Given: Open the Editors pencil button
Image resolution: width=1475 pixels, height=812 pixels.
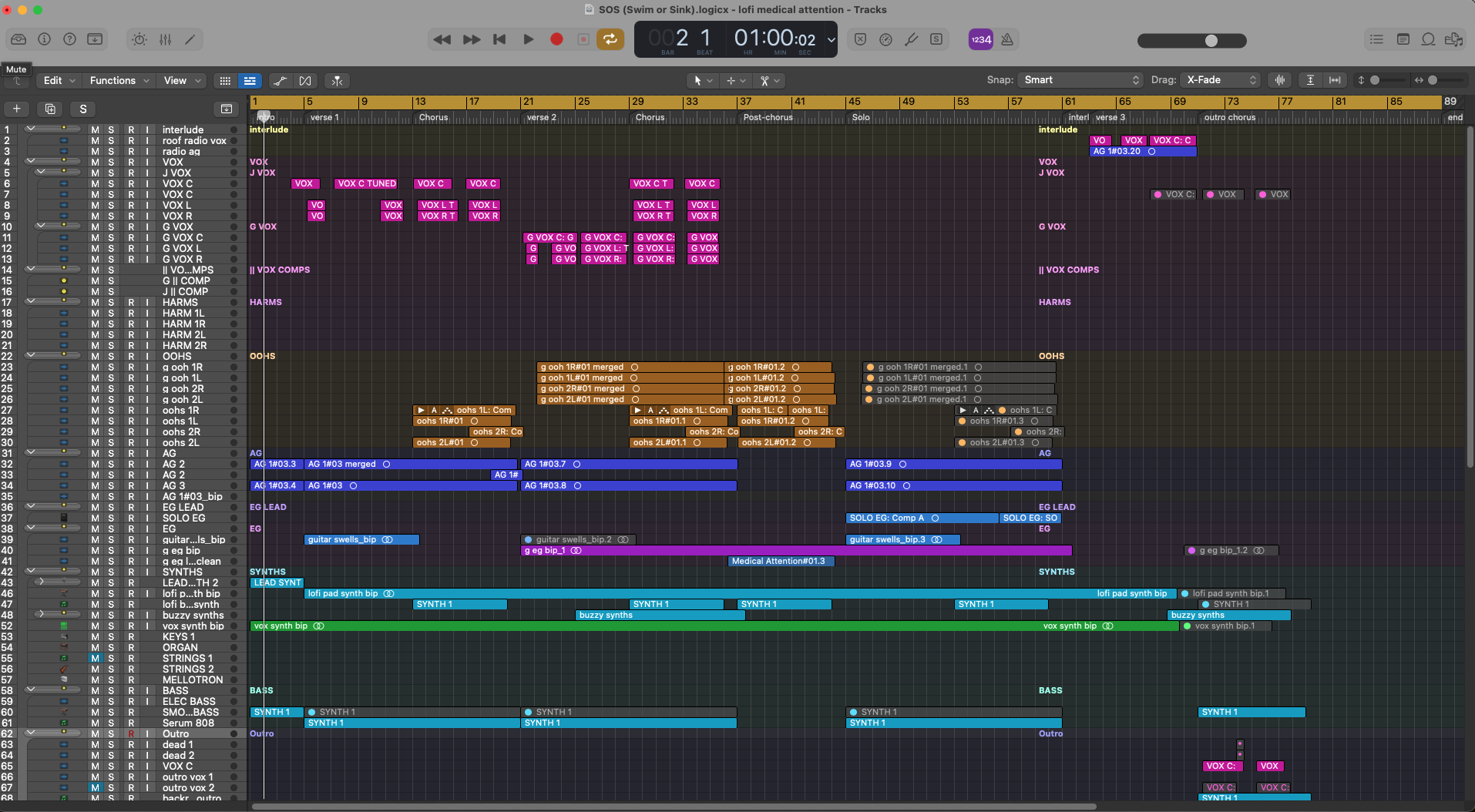Looking at the screenshot, I should coord(190,39).
